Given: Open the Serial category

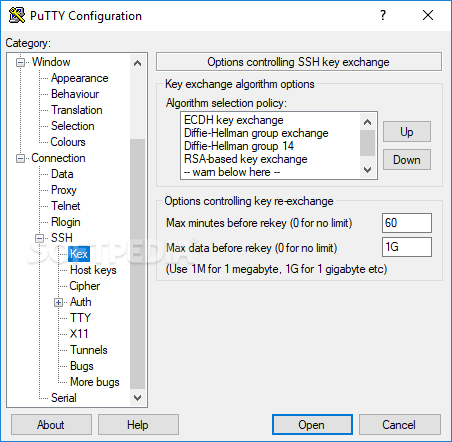Looking at the screenshot, I should pos(64,398).
